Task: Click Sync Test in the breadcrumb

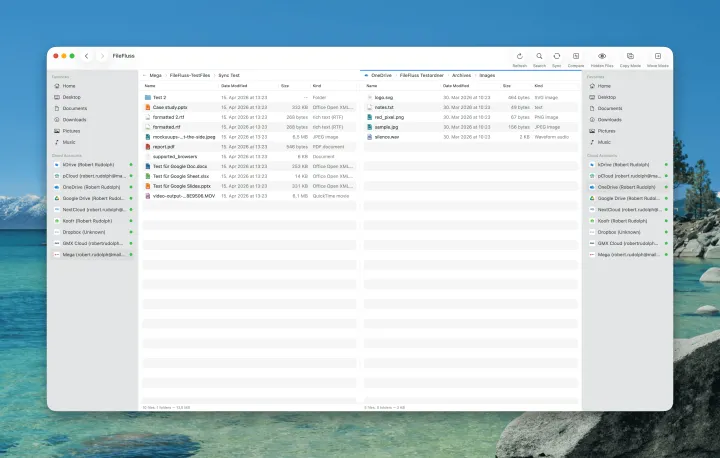Action: coord(229,75)
